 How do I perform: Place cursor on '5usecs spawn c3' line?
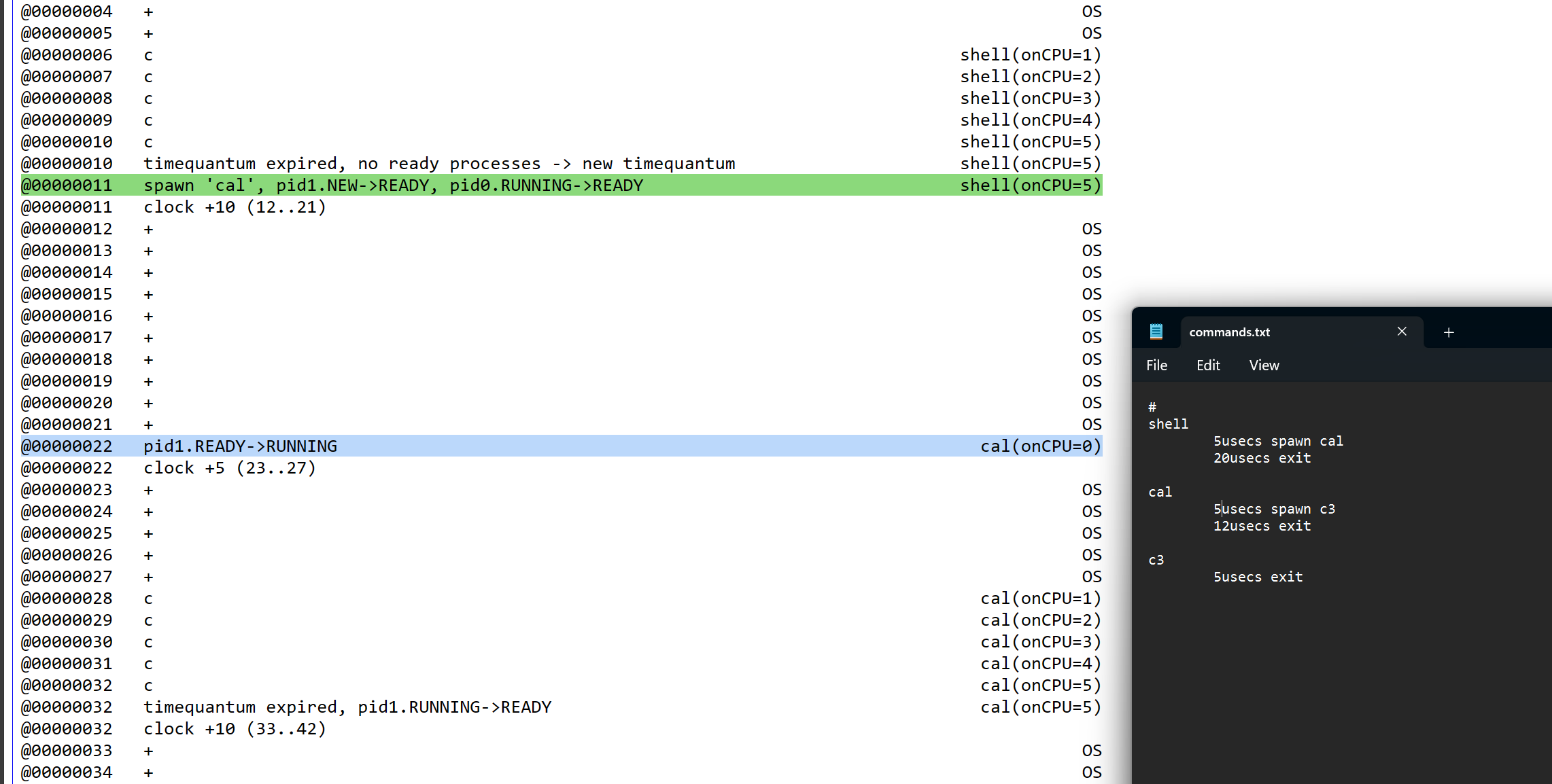[x=1274, y=510]
